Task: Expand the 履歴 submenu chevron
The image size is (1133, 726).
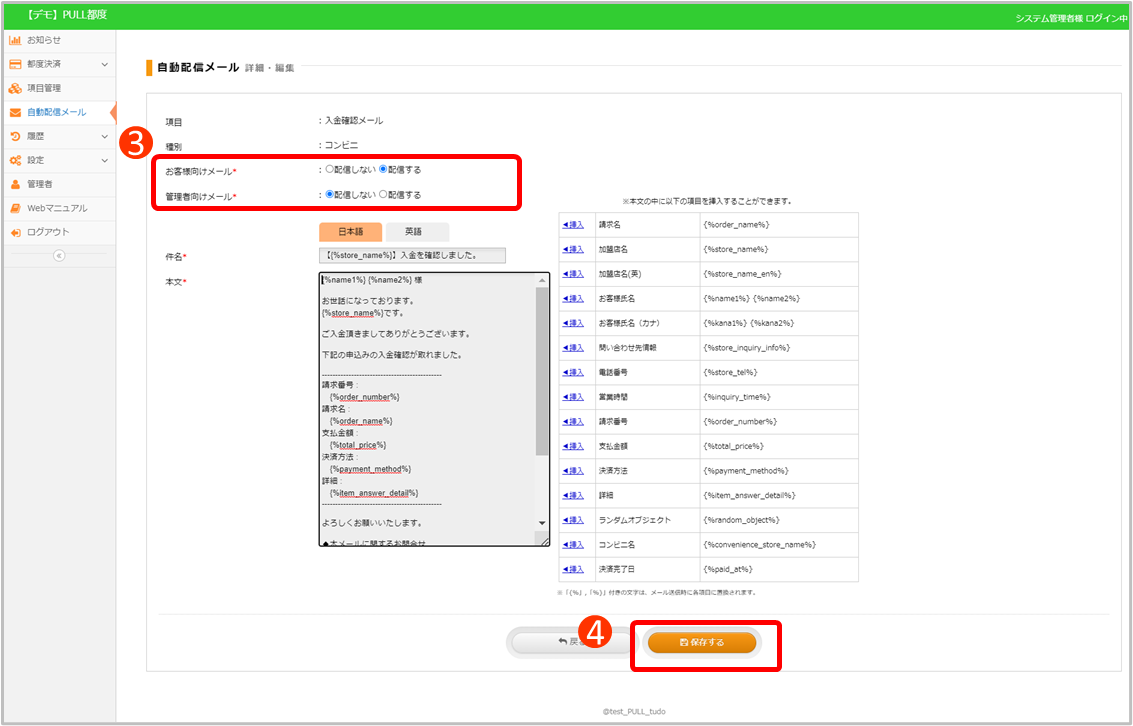Action: tap(104, 136)
